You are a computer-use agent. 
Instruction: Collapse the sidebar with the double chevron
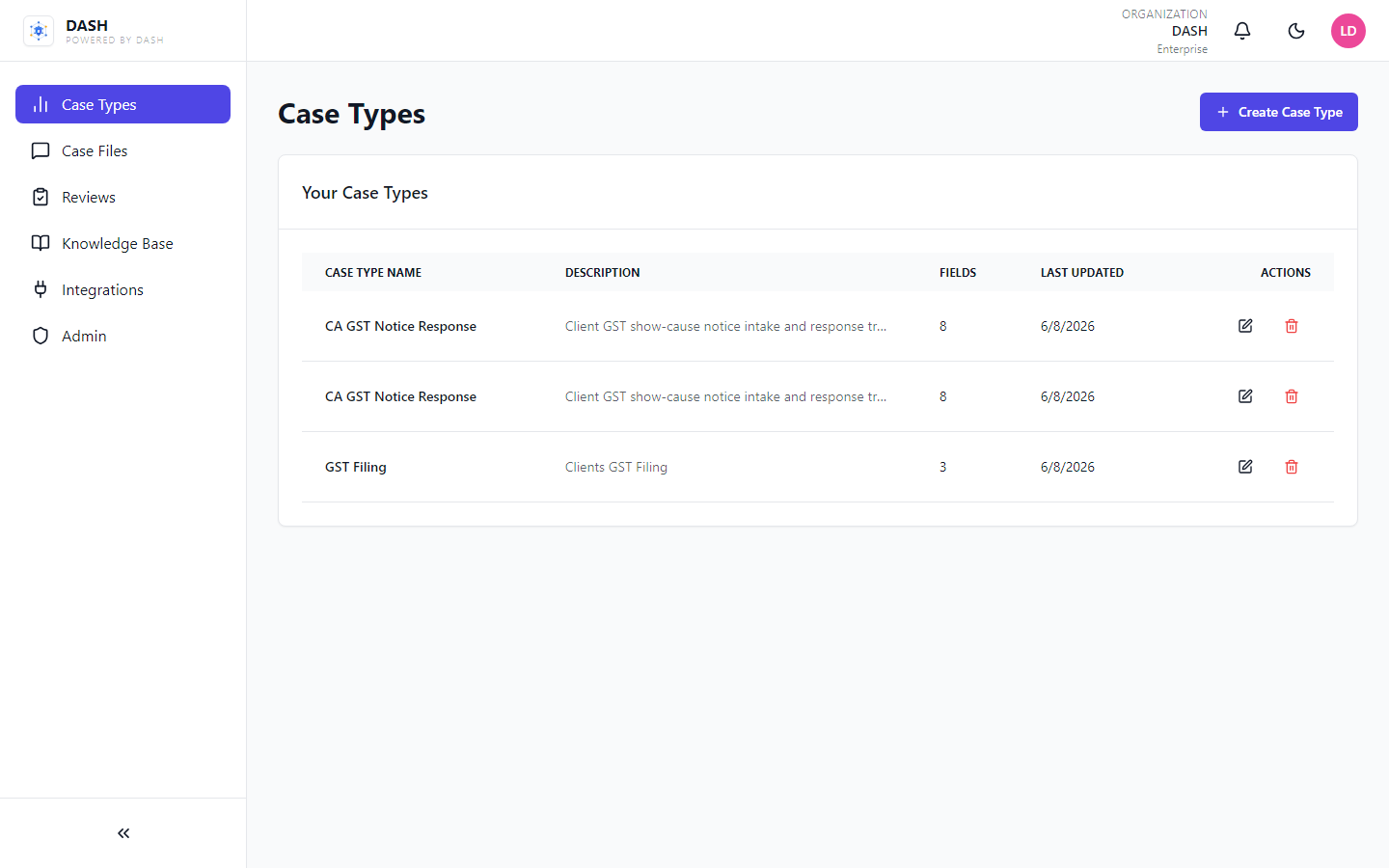[123, 833]
